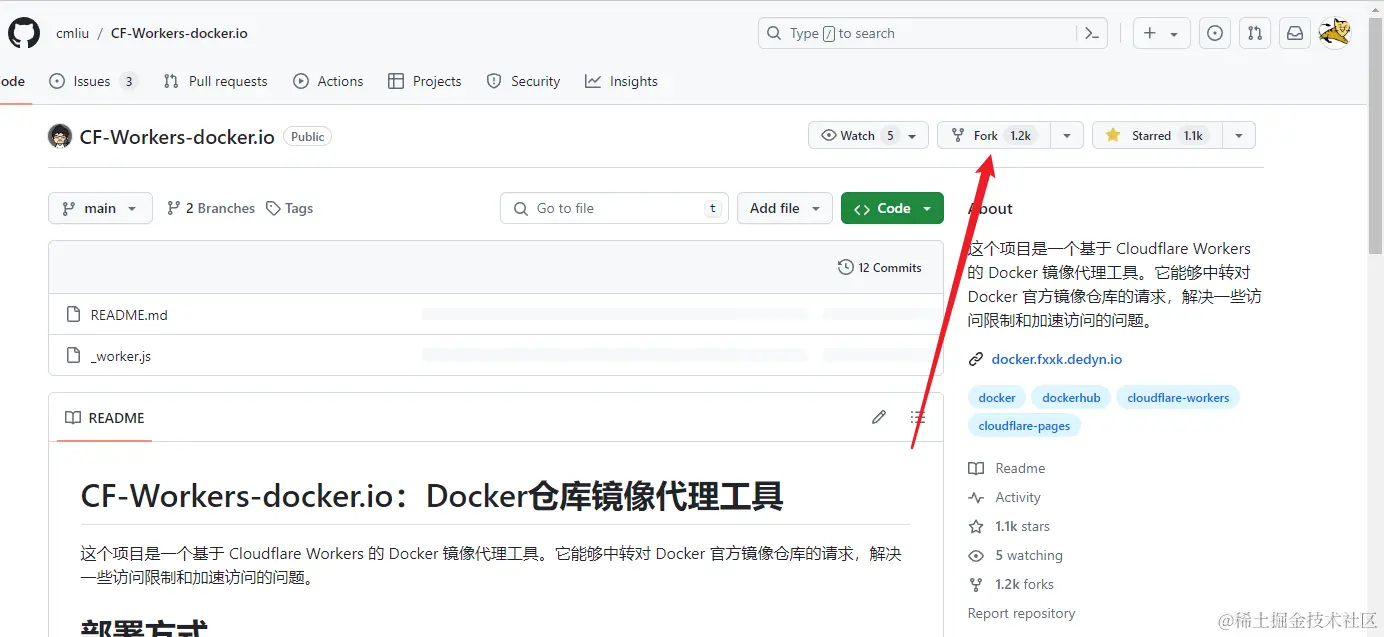This screenshot has height=637, width=1384.
Task: Click the yellow star icon
Action: click(1113, 135)
